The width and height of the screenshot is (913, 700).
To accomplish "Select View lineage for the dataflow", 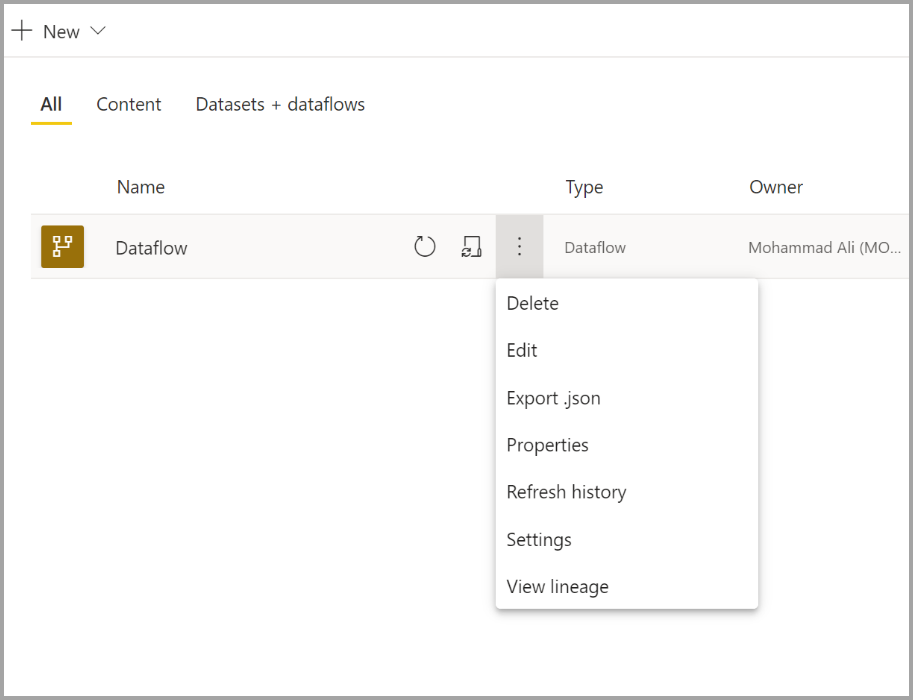I will point(557,587).
